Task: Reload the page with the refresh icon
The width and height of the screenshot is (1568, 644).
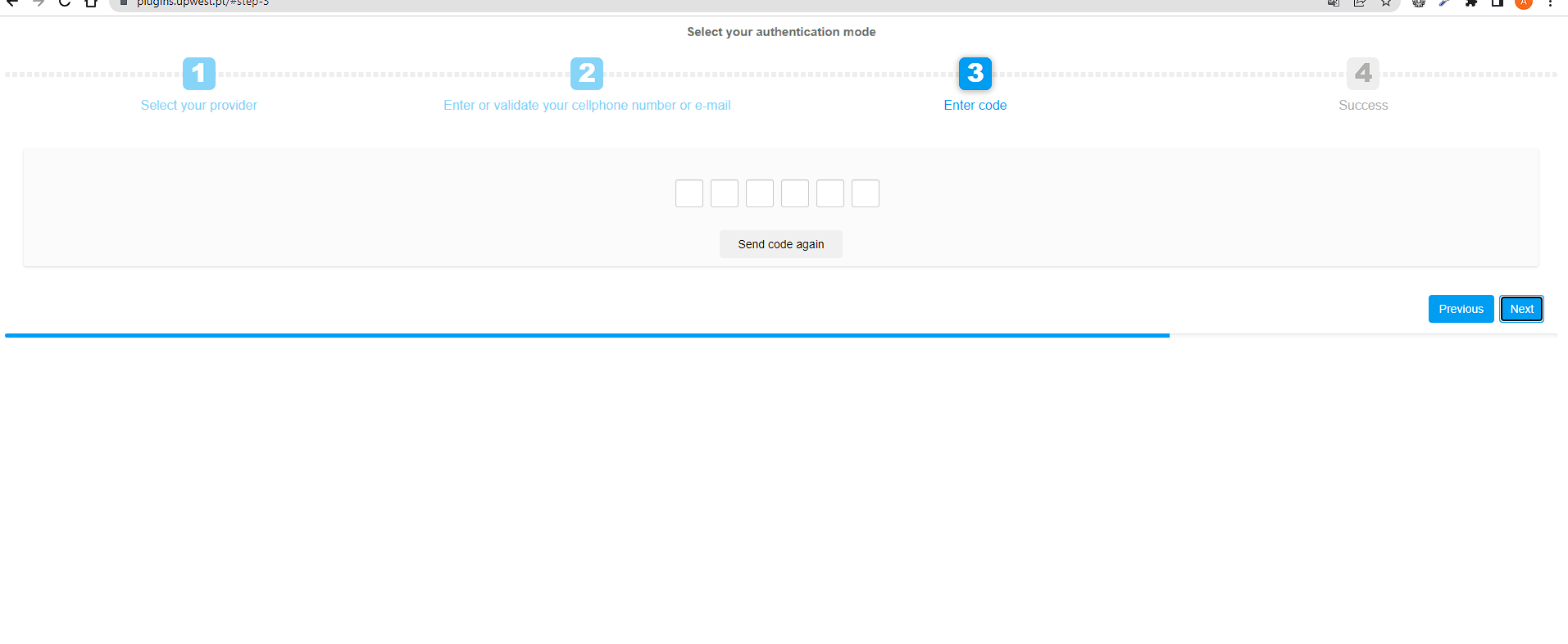Action: click(x=65, y=3)
